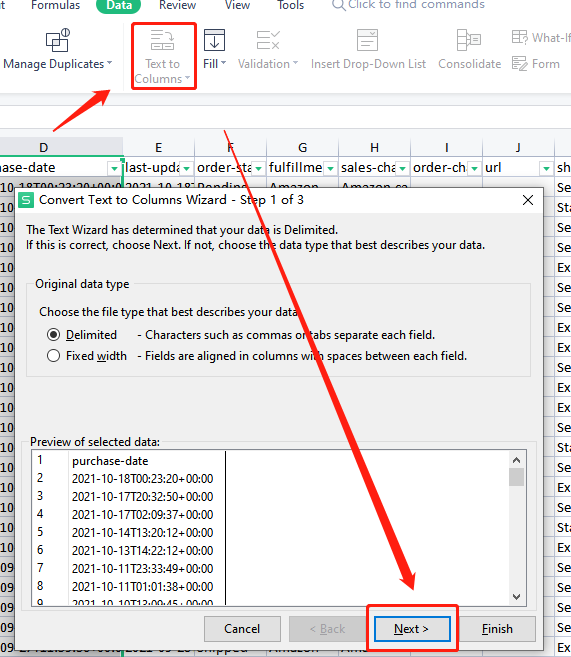Click the Consolidate icon
This screenshot has height=657, width=571.
point(469,40)
